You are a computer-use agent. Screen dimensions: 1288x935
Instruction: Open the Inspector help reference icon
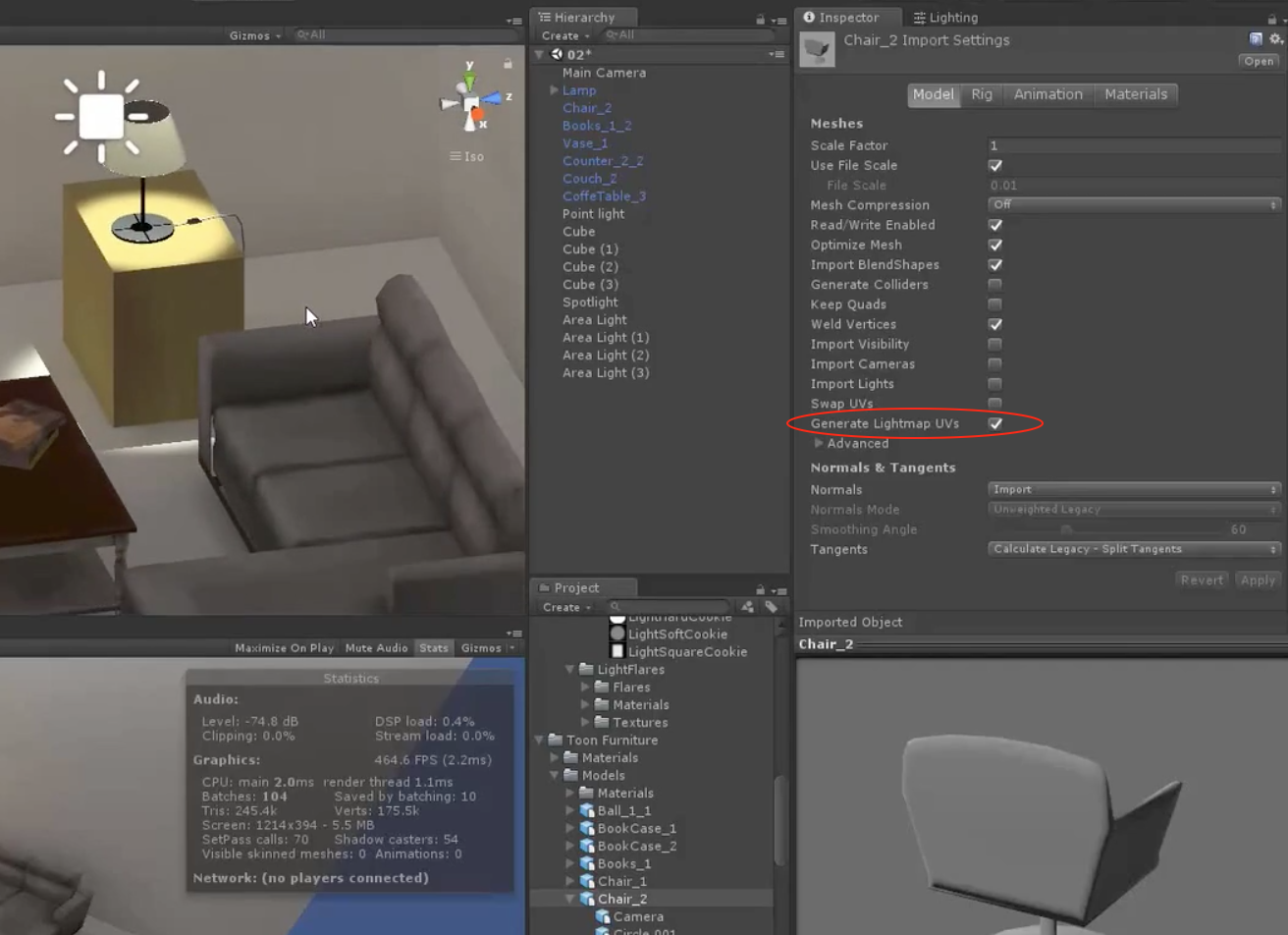click(1256, 39)
